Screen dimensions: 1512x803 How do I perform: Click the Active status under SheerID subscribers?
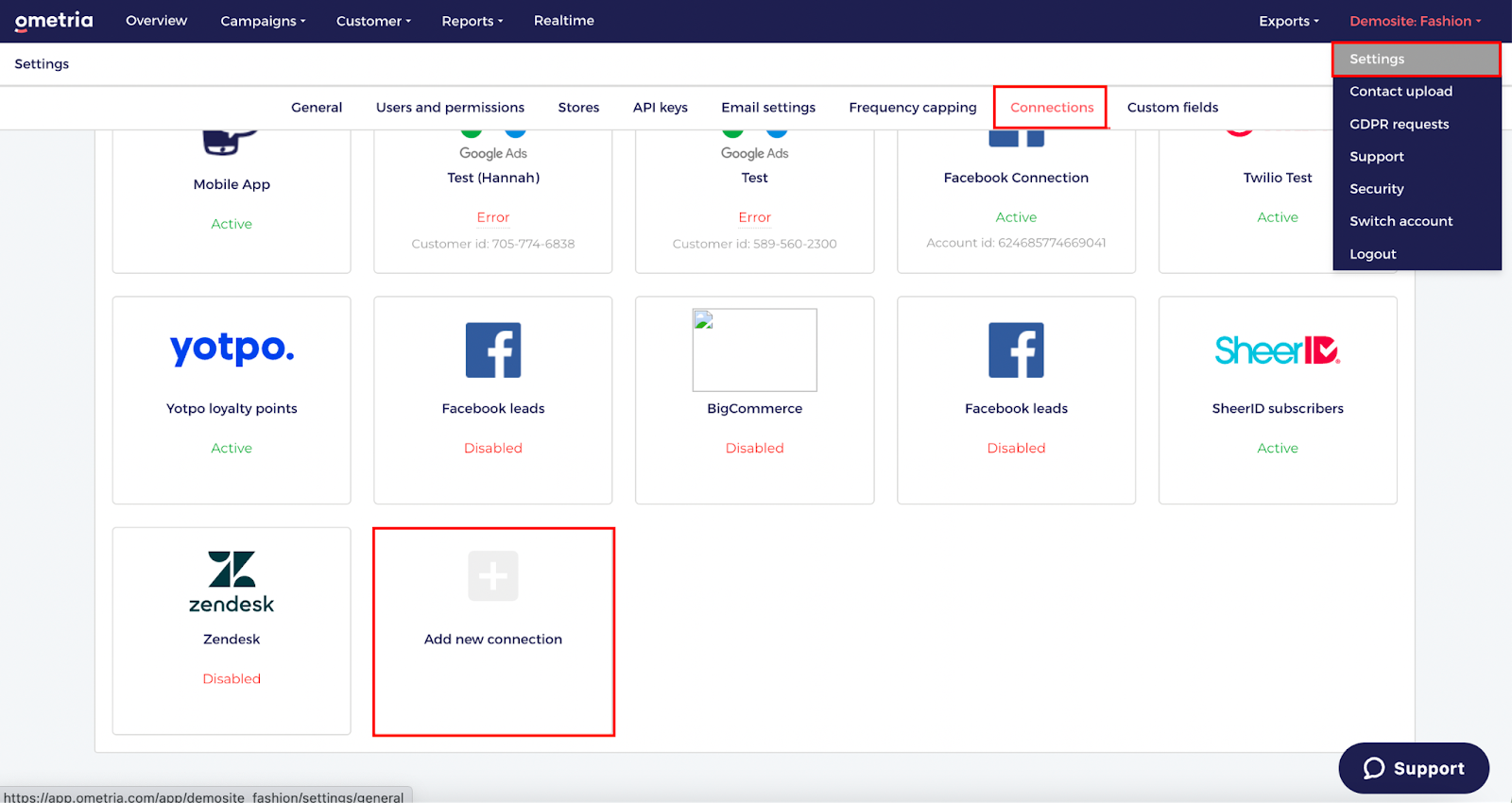1278,448
